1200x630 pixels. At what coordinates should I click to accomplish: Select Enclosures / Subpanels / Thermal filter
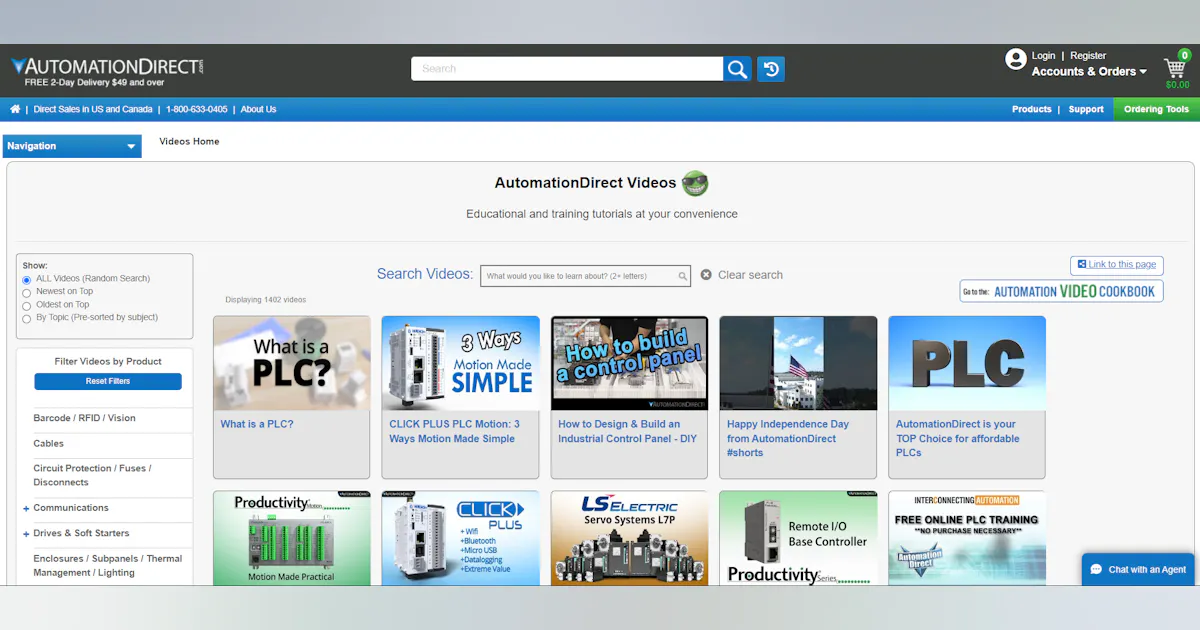tap(107, 566)
